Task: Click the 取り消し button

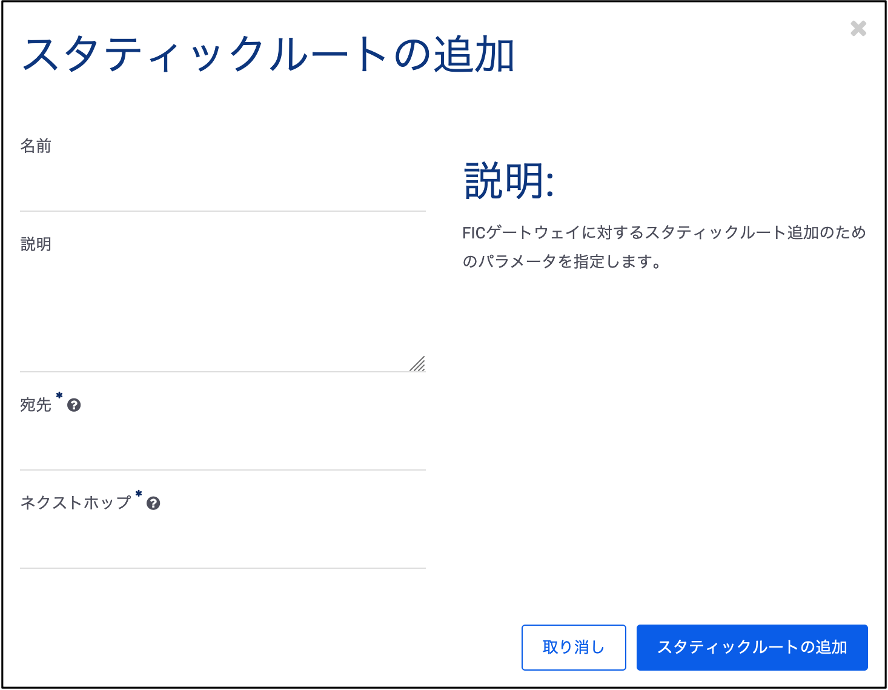Action: (573, 647)
